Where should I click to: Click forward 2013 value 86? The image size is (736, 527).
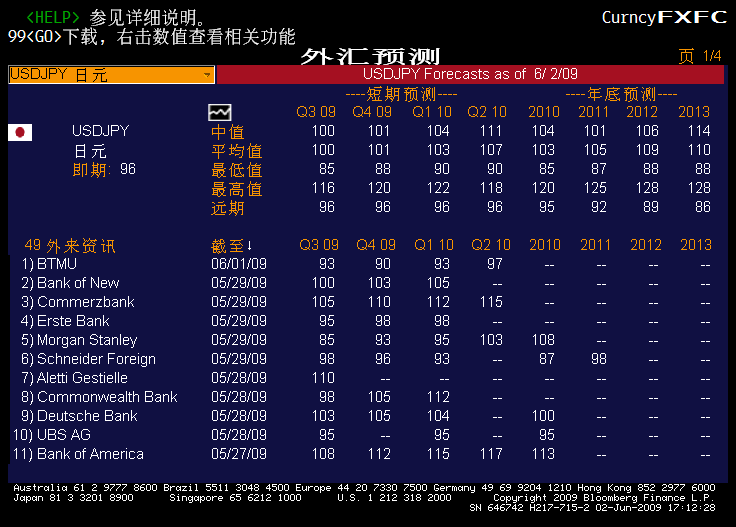pyautogui.click(x=703, y=207)
